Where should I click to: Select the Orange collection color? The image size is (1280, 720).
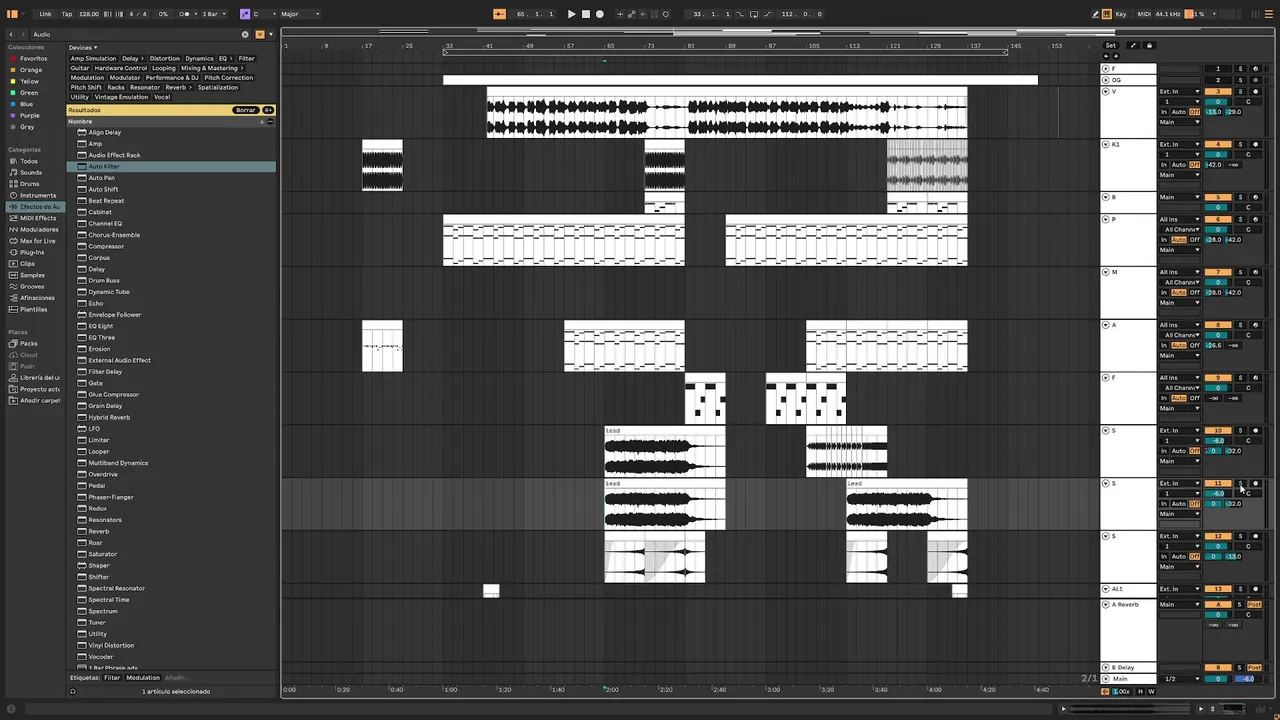(x=31, y=70)
